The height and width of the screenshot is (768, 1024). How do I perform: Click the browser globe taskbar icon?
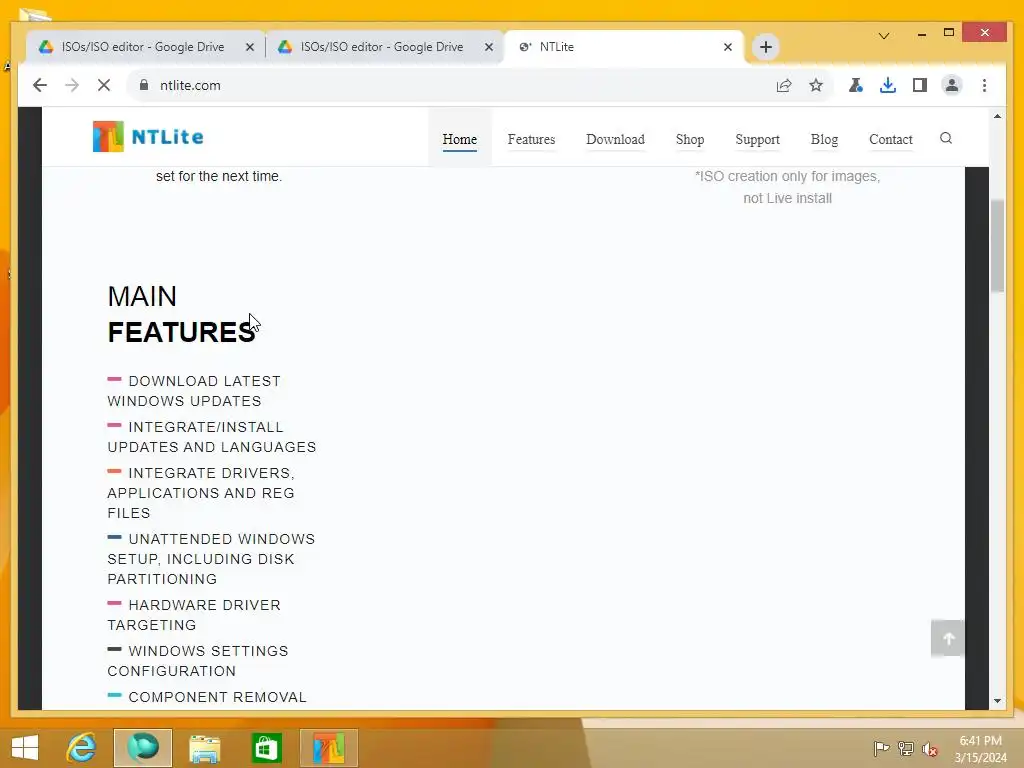[x=143, y=748]
